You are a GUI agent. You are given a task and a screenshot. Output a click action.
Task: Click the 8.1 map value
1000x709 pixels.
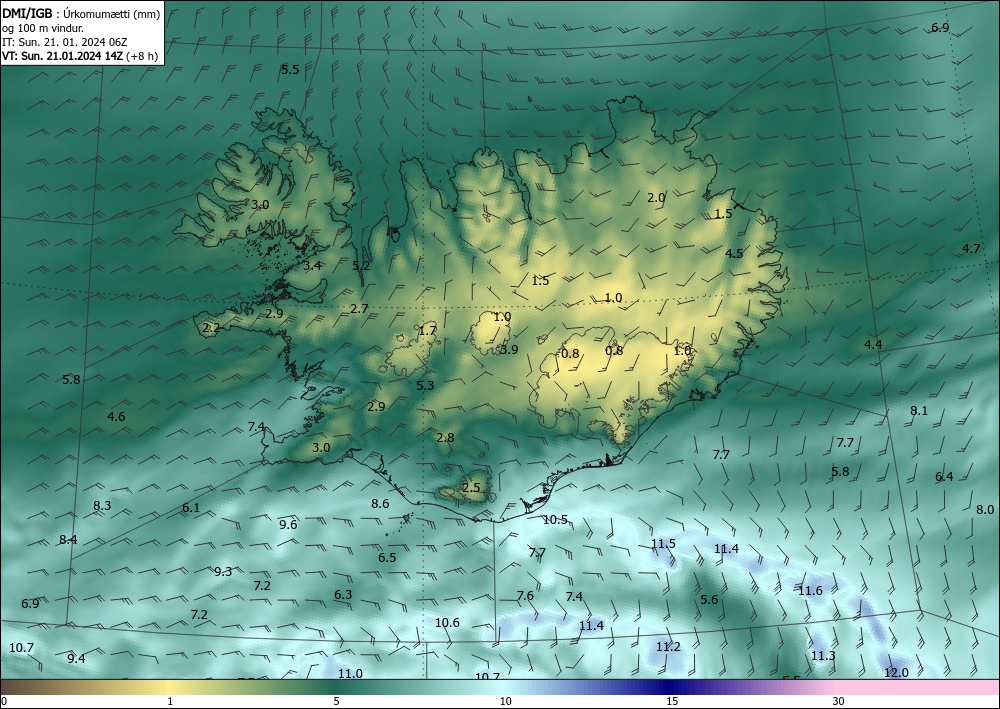pyautogui.click(x=919, y=411)
